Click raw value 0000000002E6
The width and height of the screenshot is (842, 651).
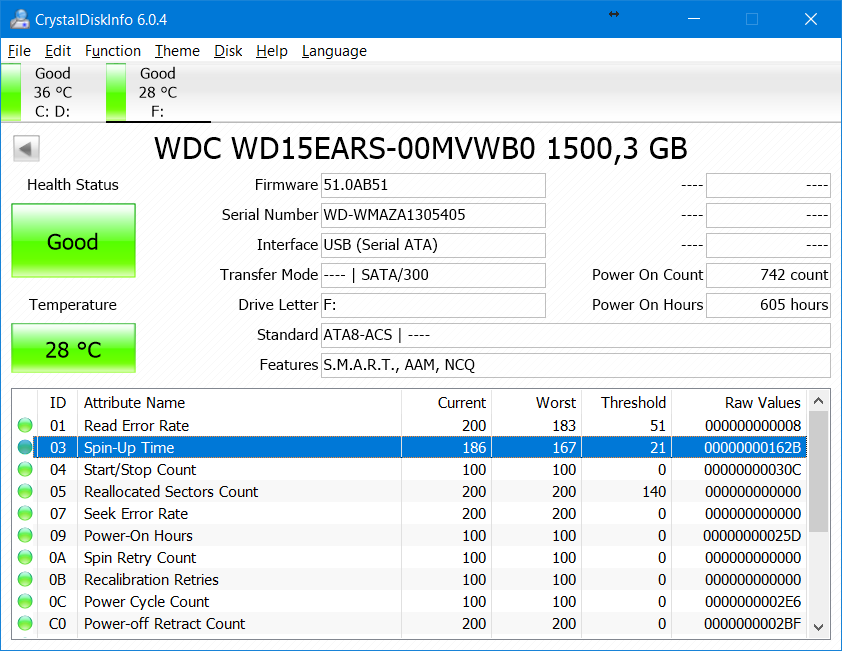pos(752,602)
